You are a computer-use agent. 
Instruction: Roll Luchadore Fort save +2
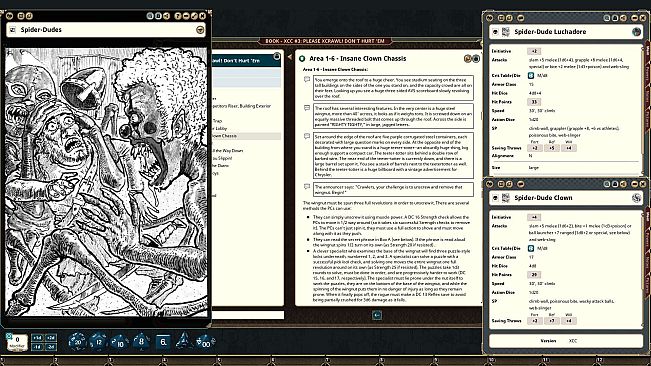(x=535, y=148)
